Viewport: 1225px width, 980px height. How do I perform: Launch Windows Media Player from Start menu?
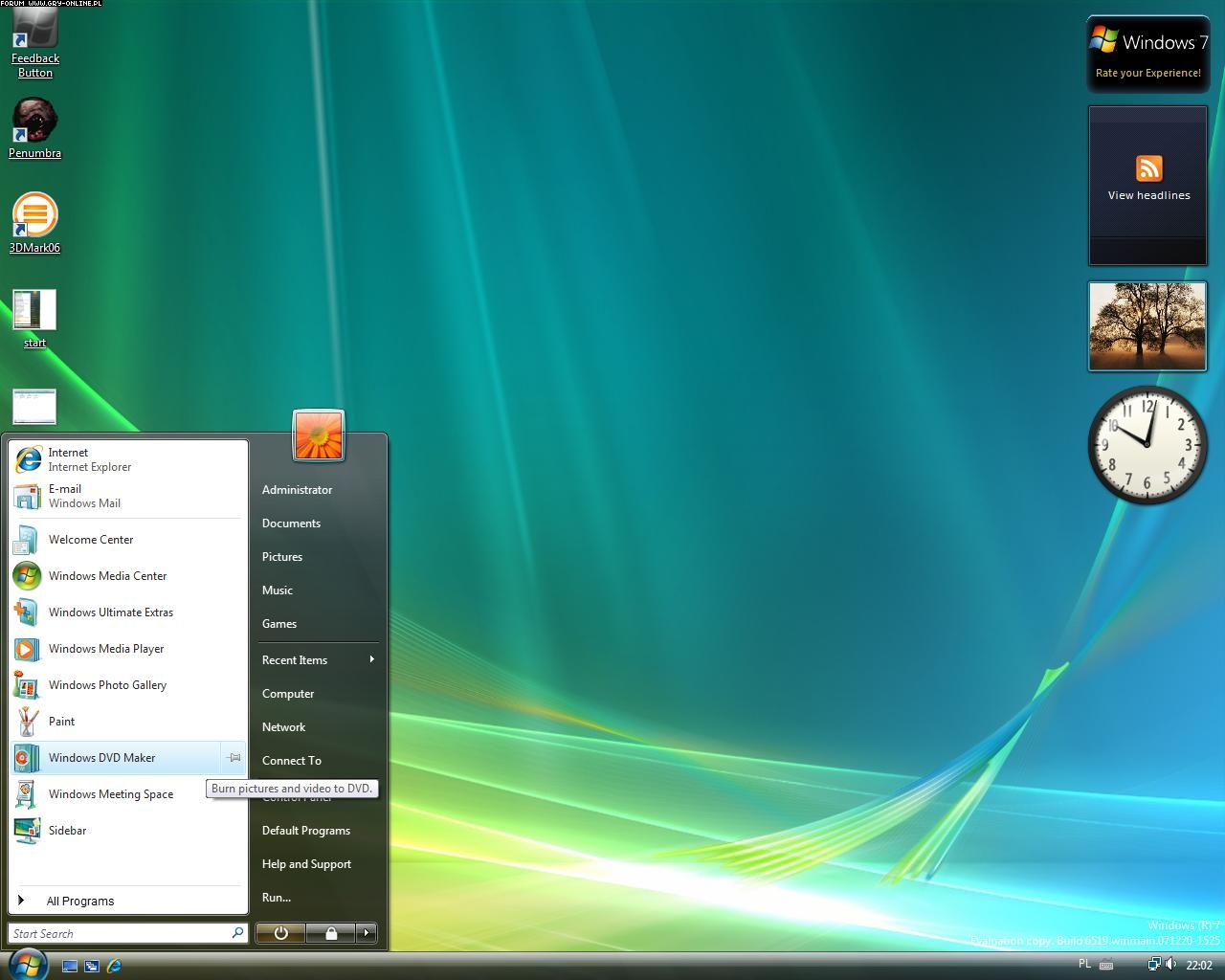coord(105,649)
